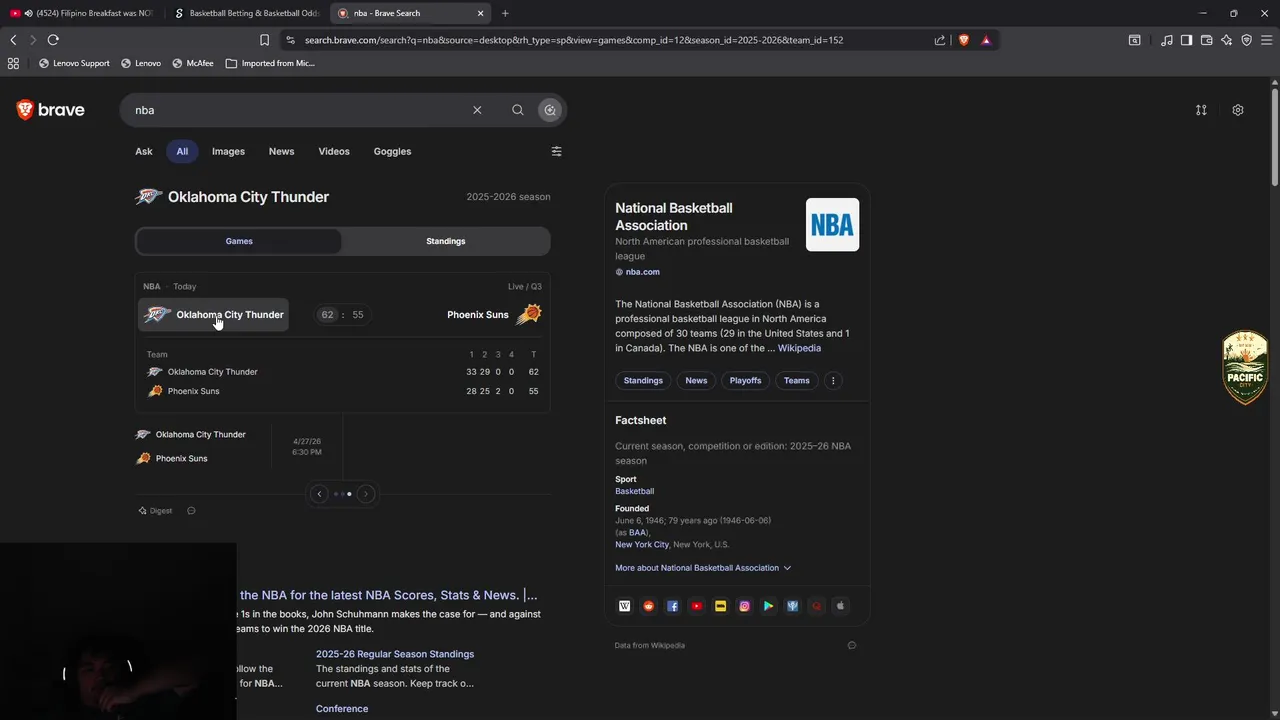The width and height of the screenshot is (1280, 720).
Task: Select the News search tab
Action: [x=282, y=151]
